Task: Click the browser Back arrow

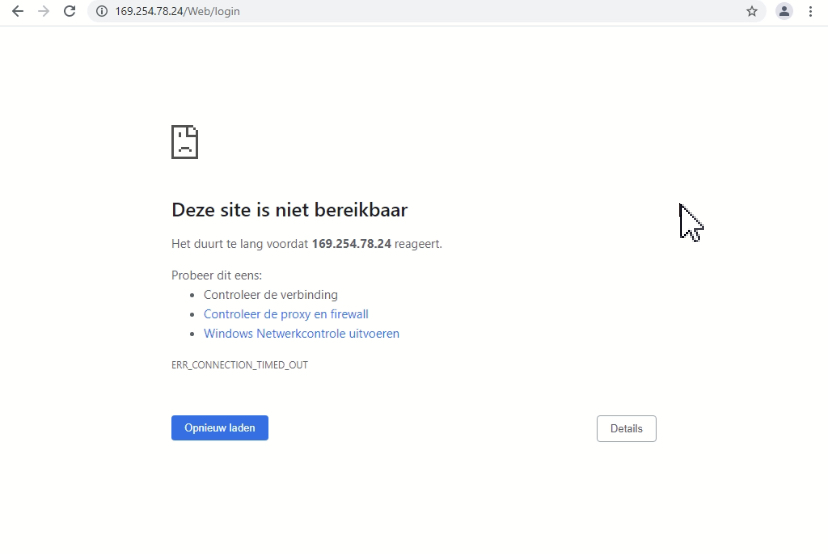Action: coord(17,11)
